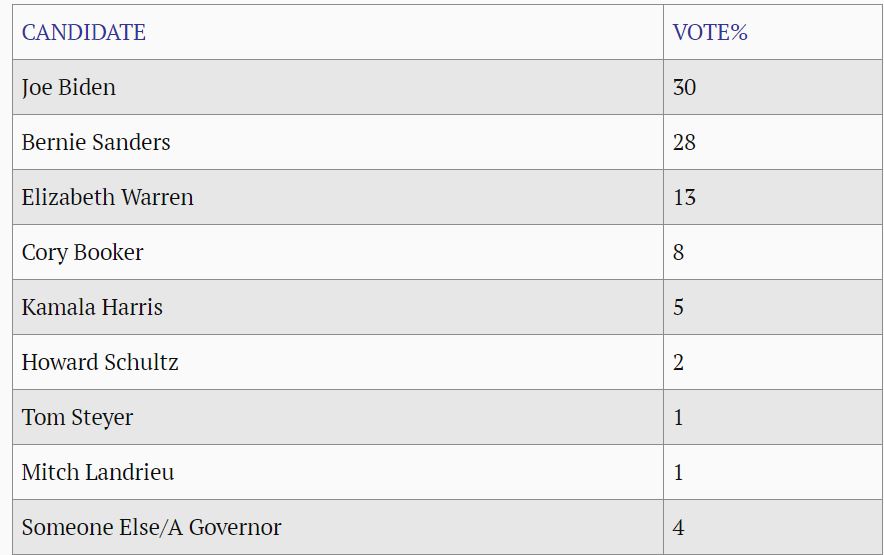
Task: Select the Howard Schultz name cell
Action: 100,362
